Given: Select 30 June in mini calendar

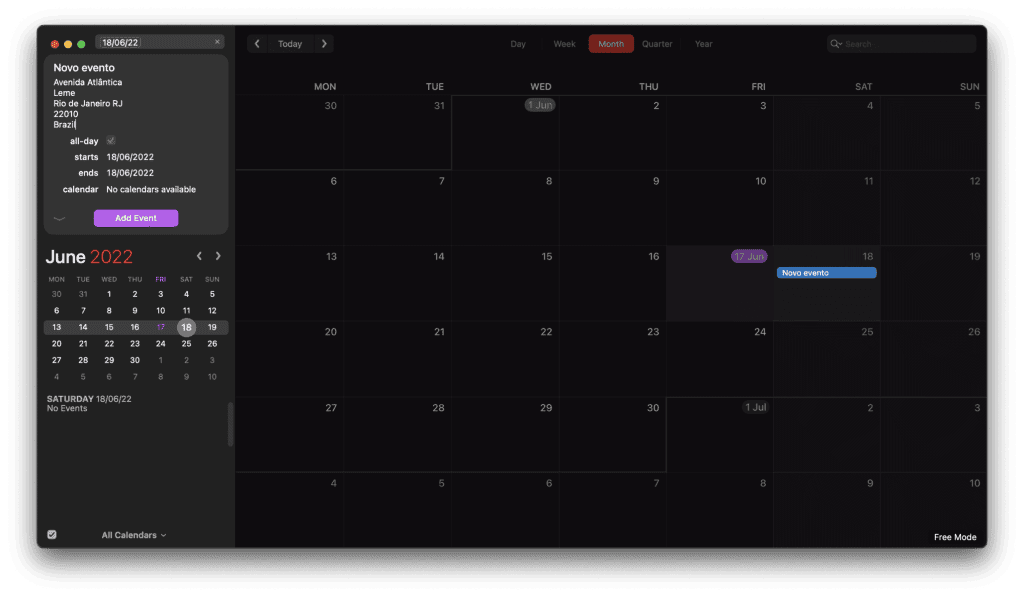Looking at the screenshot, I should [x=135, y=360].
